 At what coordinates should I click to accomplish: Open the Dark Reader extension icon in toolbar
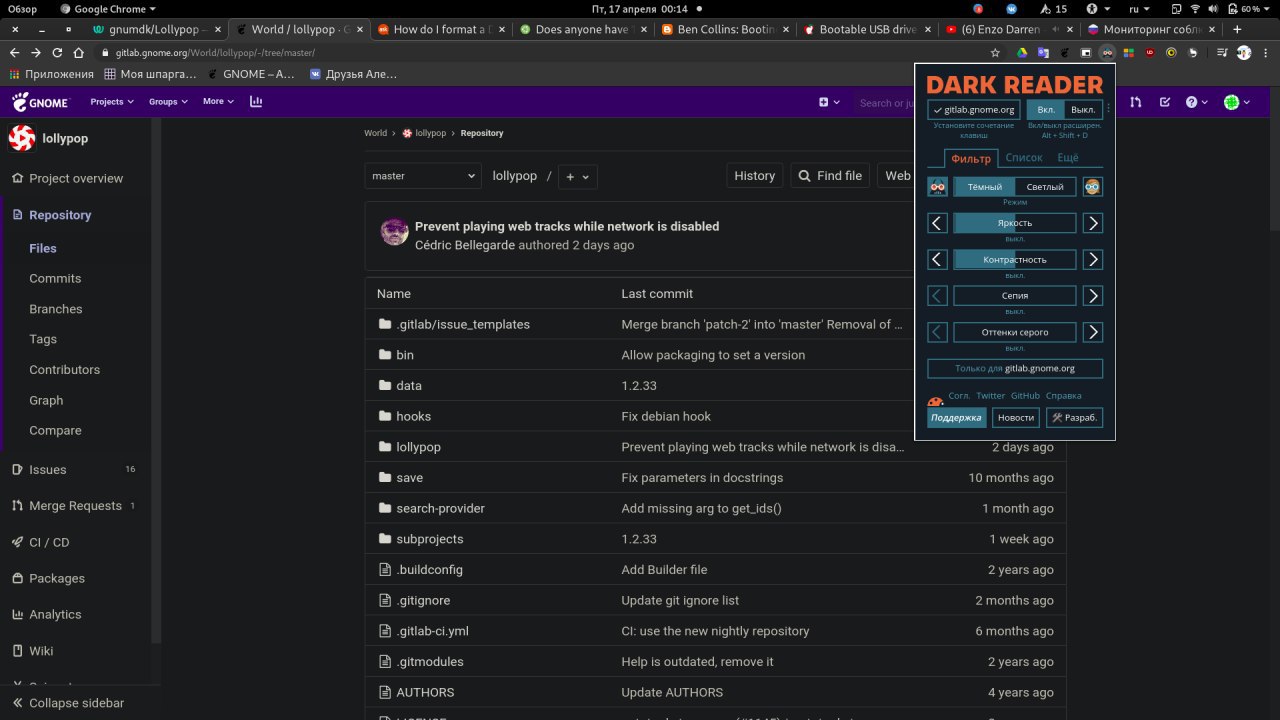coord(1107,52)
